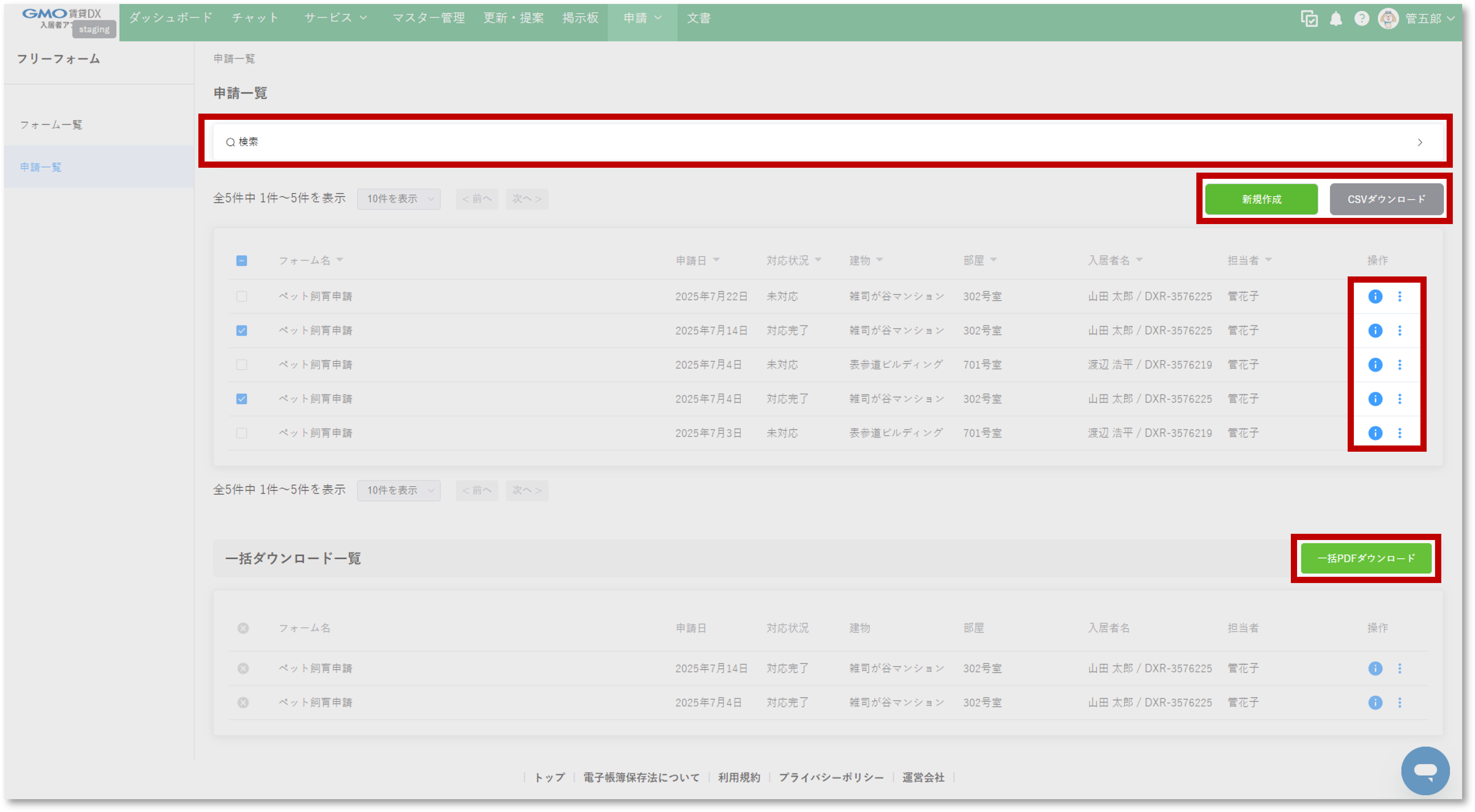Uncheck the 2025年7月14日 対応完了 row checkbox
Image resolution: width=1475 pixels, height=812 pixels.
click(242, 331)
